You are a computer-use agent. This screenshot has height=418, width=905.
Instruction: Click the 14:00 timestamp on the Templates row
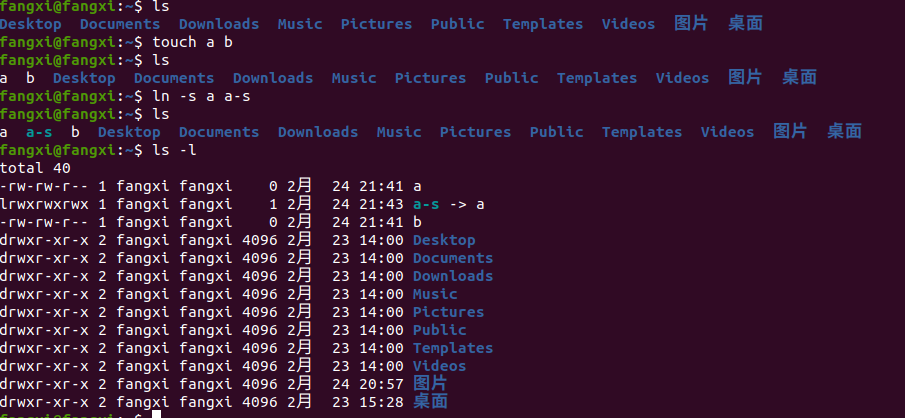click(382, 348)
